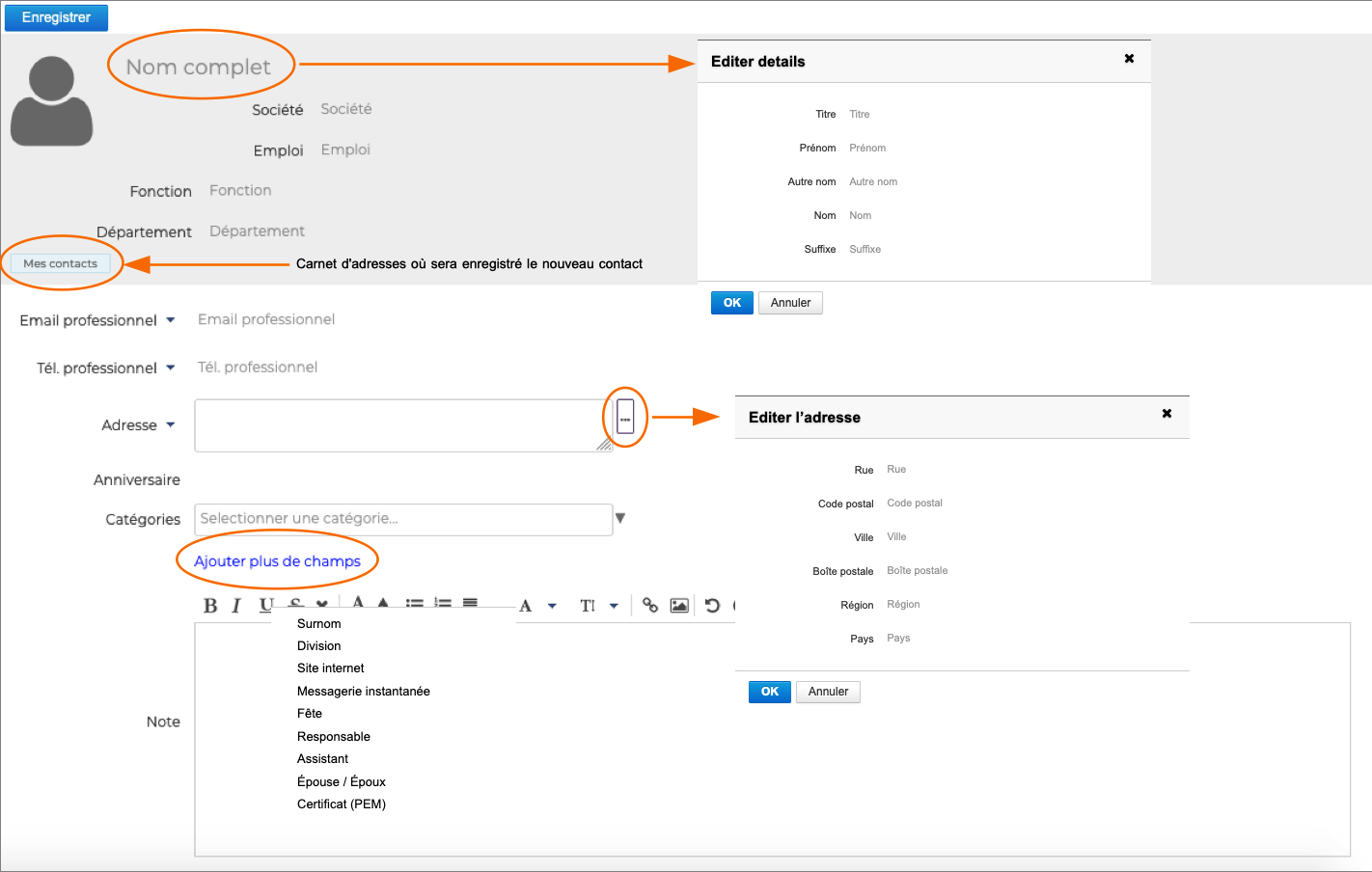Close the Editer l'adresse dialog
Screen dimensions: 1372x872
tap(1166, 414)
